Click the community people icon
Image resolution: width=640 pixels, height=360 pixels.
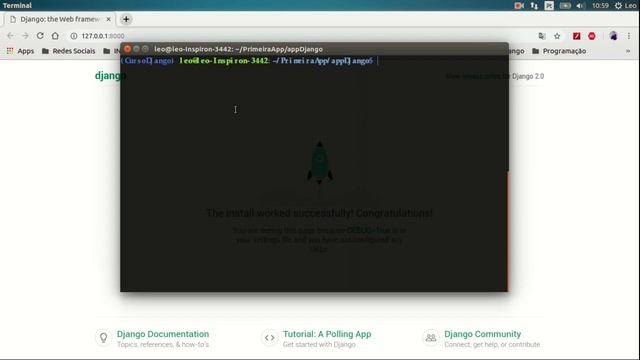click(431, 338)
